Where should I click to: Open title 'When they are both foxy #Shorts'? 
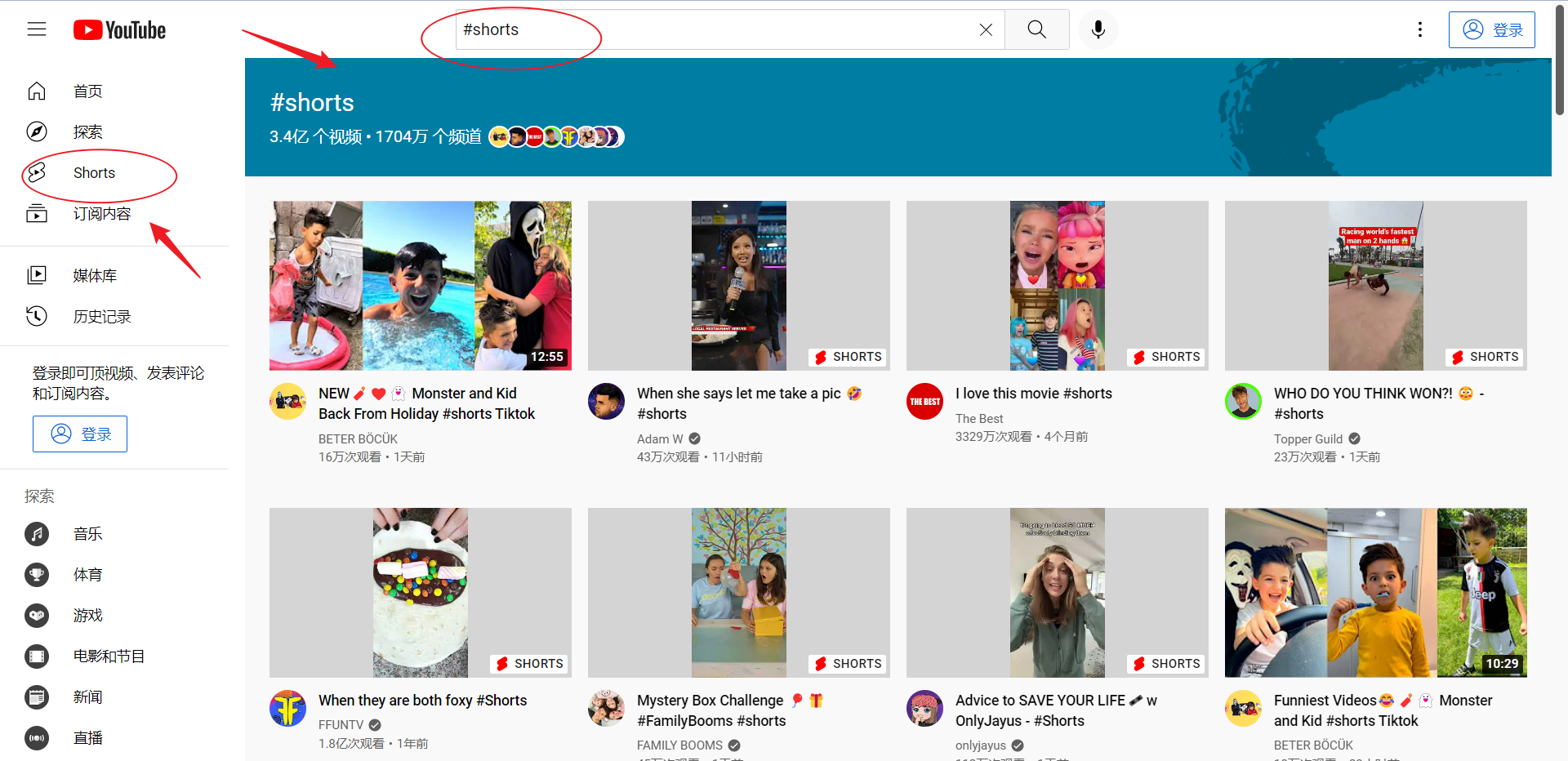click(423, 701)
